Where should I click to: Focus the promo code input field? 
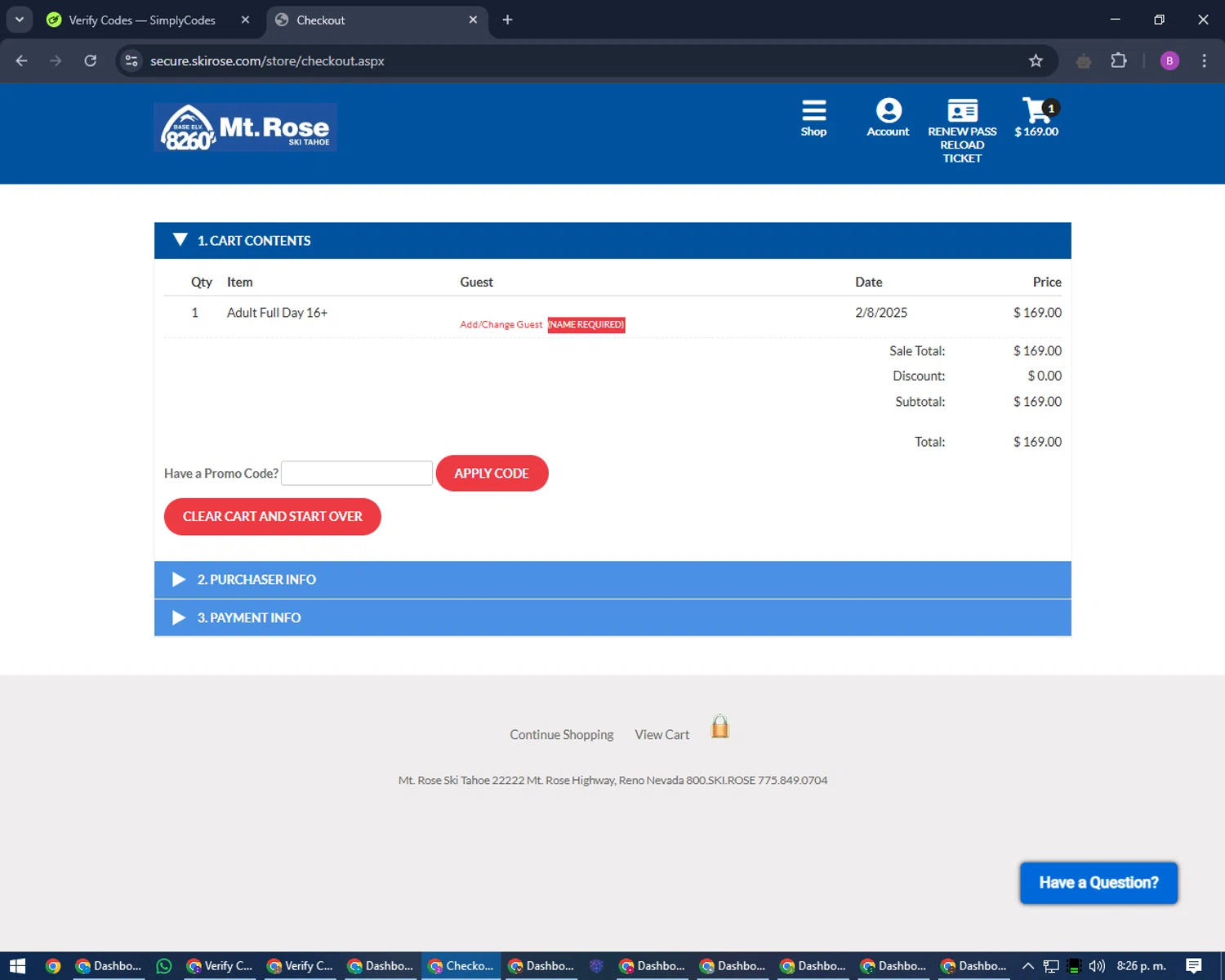(357, 474)
